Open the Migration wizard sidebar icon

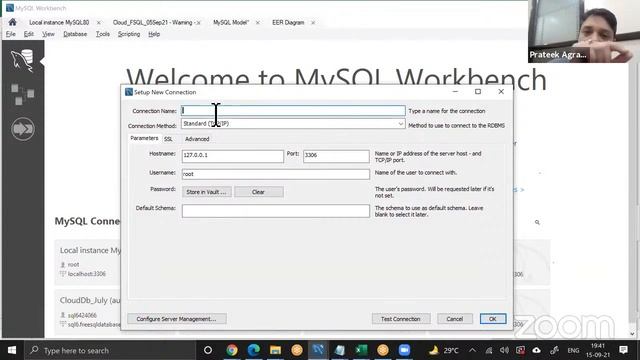pyautogui.click(x=23, y=129)
